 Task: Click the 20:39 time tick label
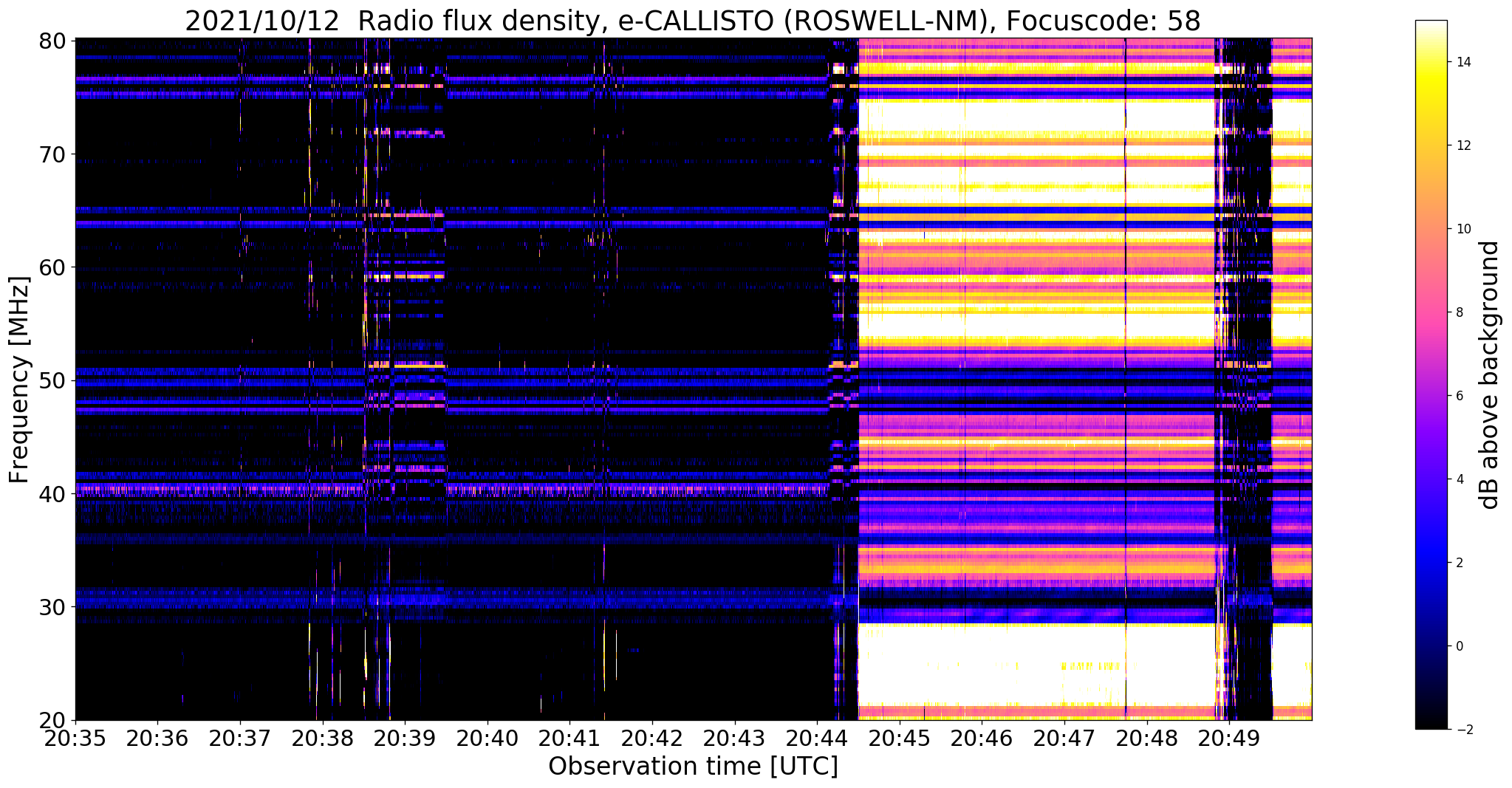[x=404, y=737]
